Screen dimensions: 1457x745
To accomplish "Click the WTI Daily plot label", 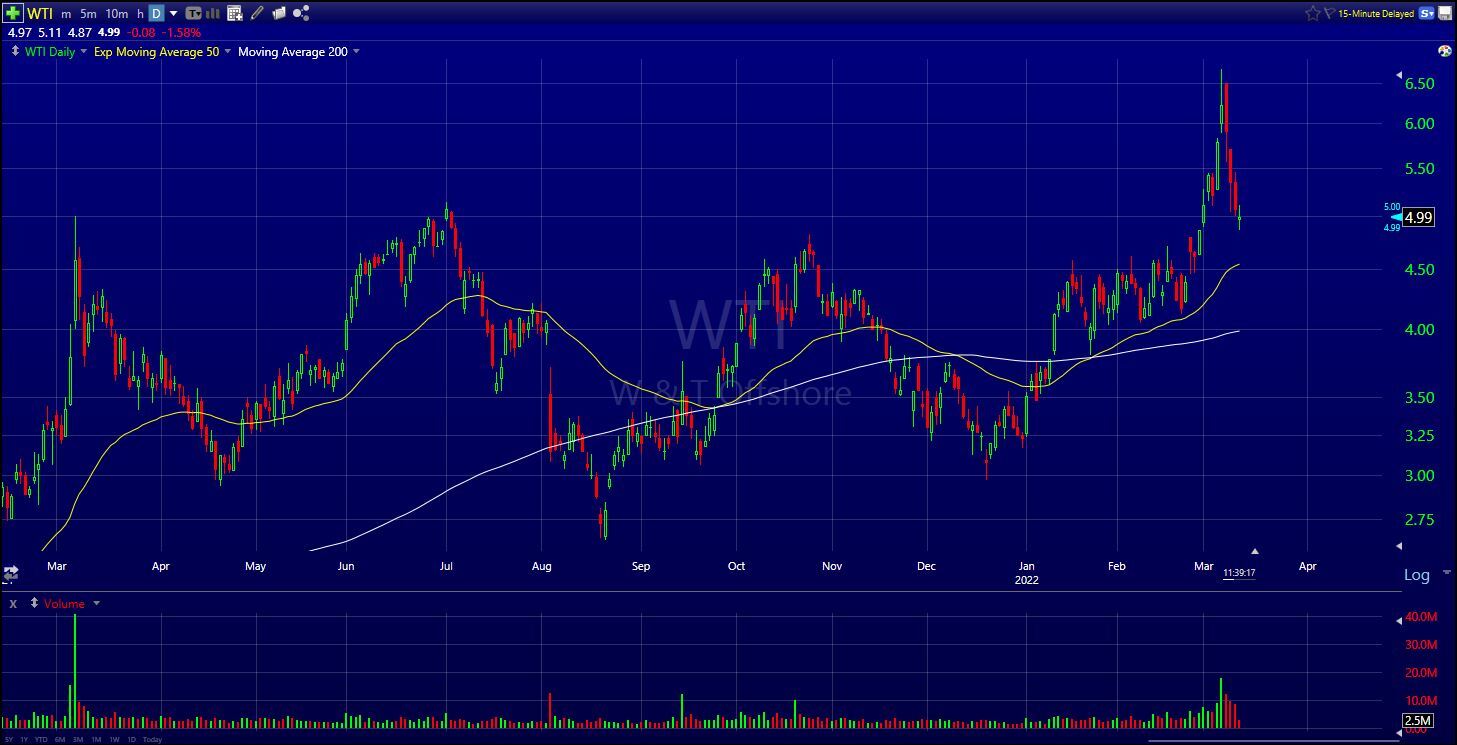I will (50, 51).
